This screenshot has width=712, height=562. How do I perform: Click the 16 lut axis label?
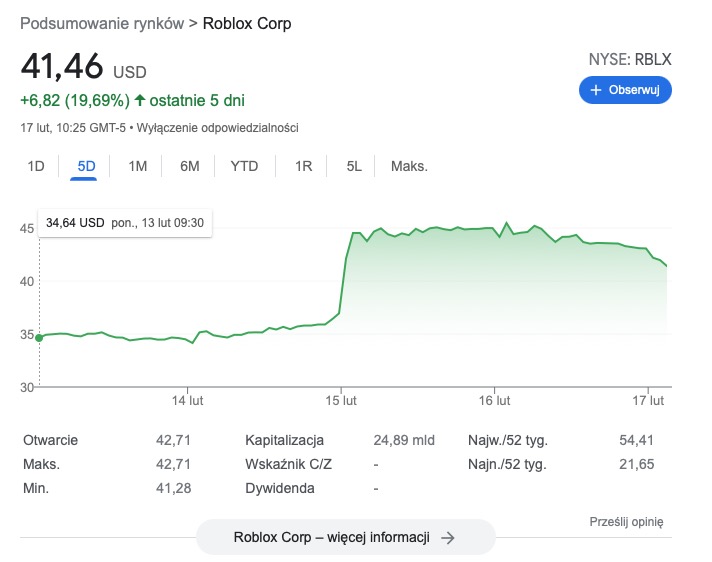click(x=494, y=401)
